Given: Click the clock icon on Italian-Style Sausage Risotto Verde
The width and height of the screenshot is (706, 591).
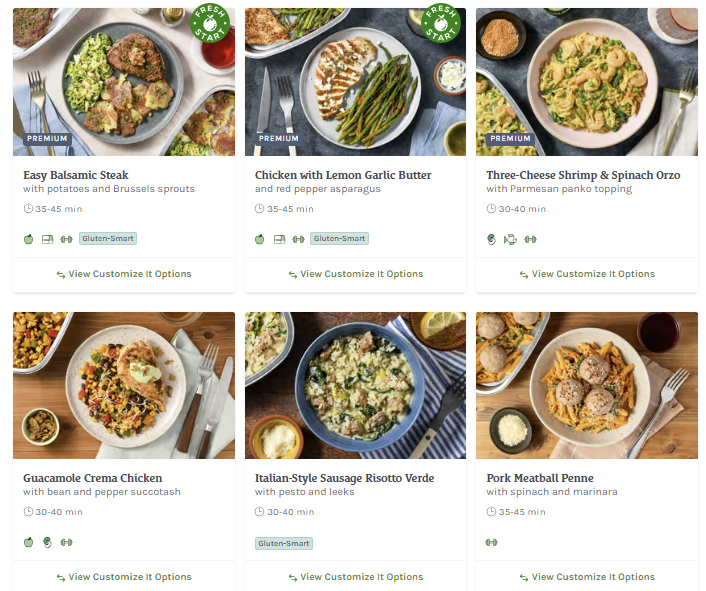Looking at the screenshot, I should (x=260, y=512).
